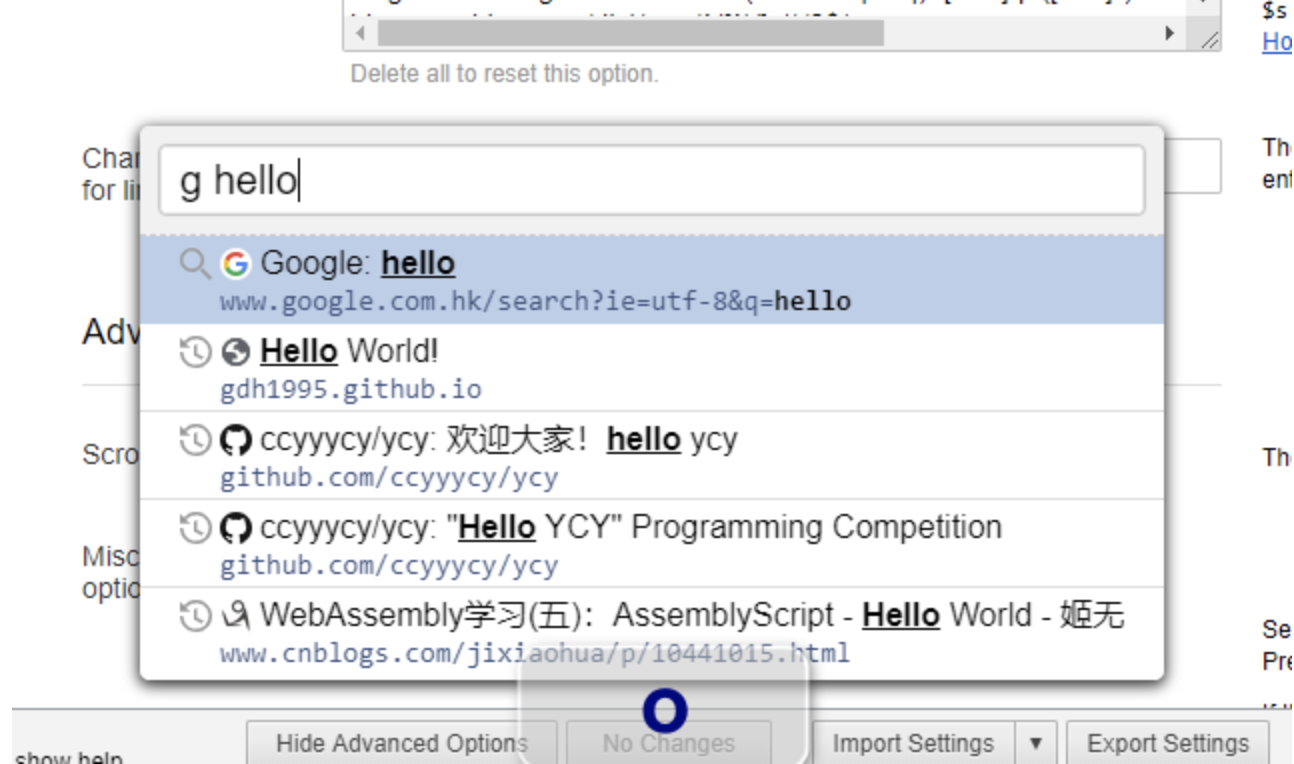The width and height of the screenshot is (1294, 764).
Task: Click the globe favicon of Hello World!
Action: pos(235,352)
